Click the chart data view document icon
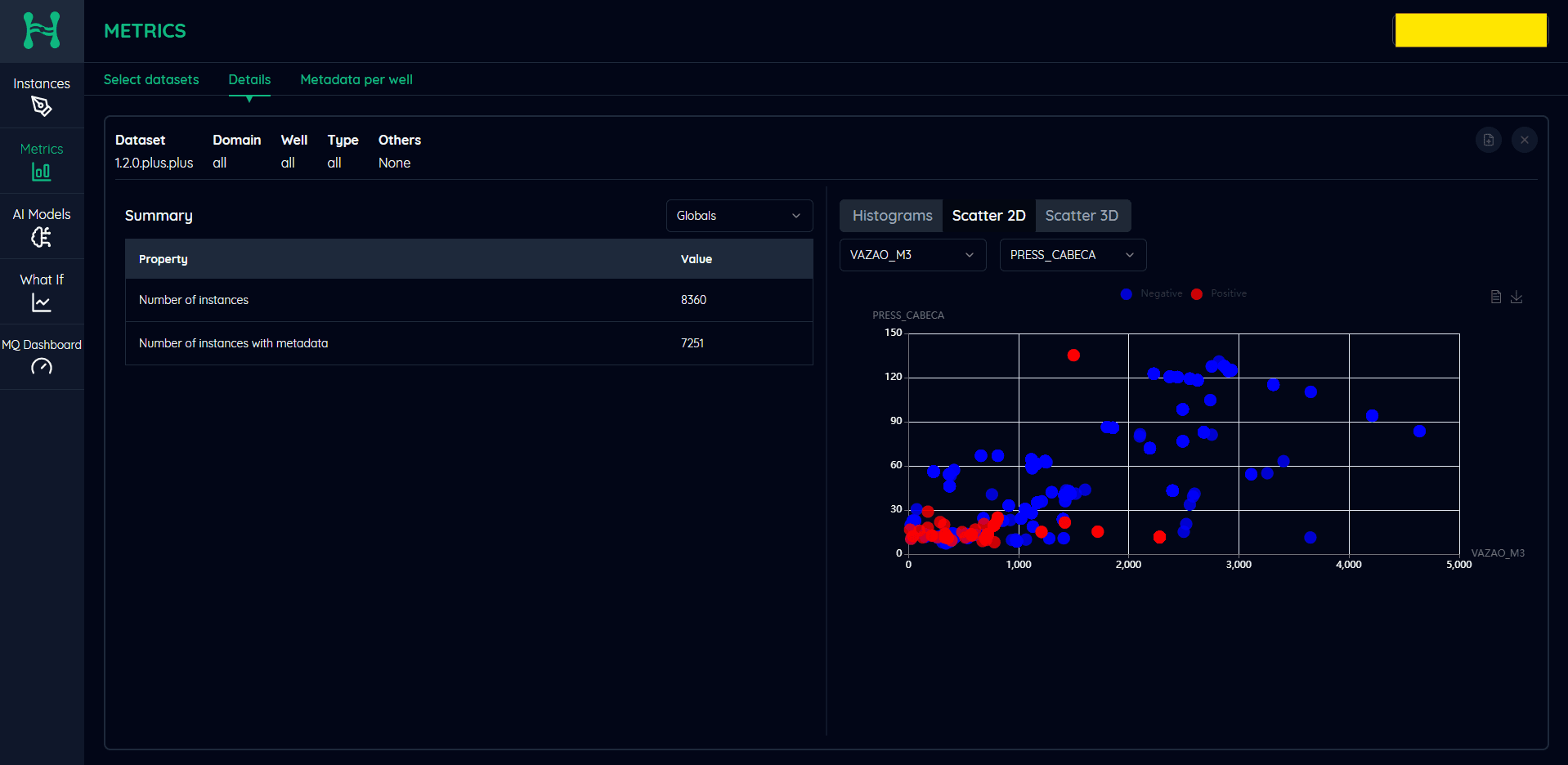The height and width of the screenshot is (765, 1568). (x=1495, y=297)
